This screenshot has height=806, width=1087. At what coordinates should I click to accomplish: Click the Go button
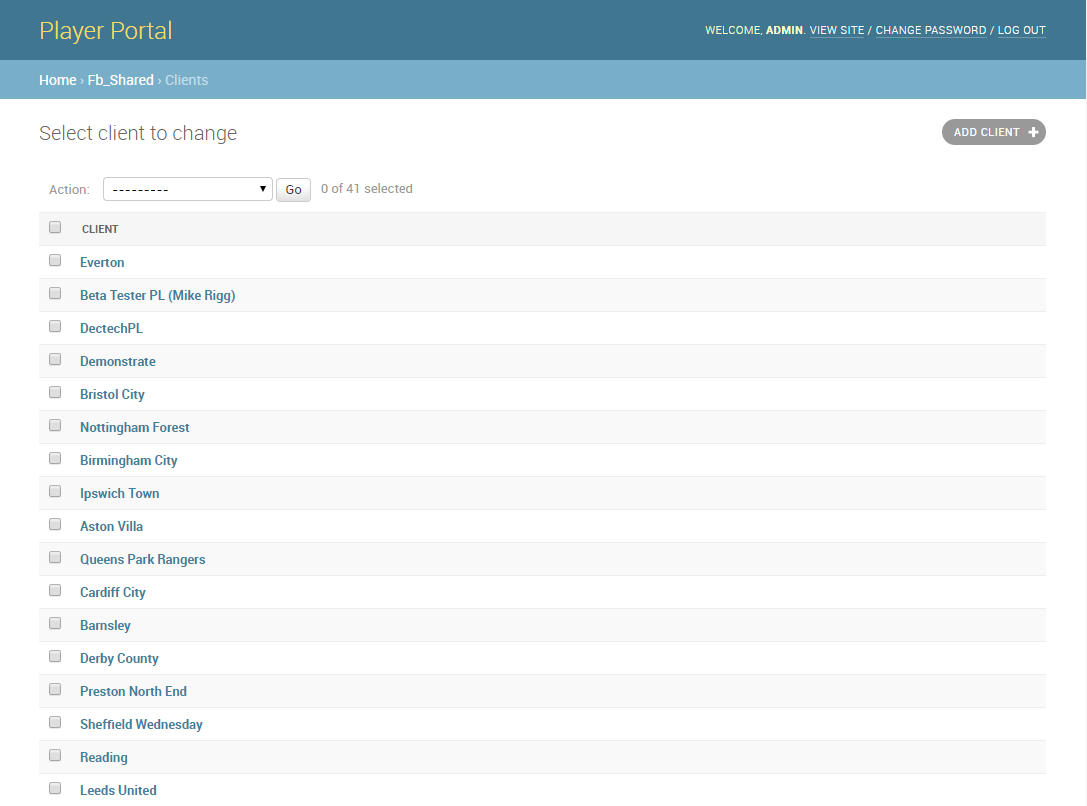pos(293,190)
